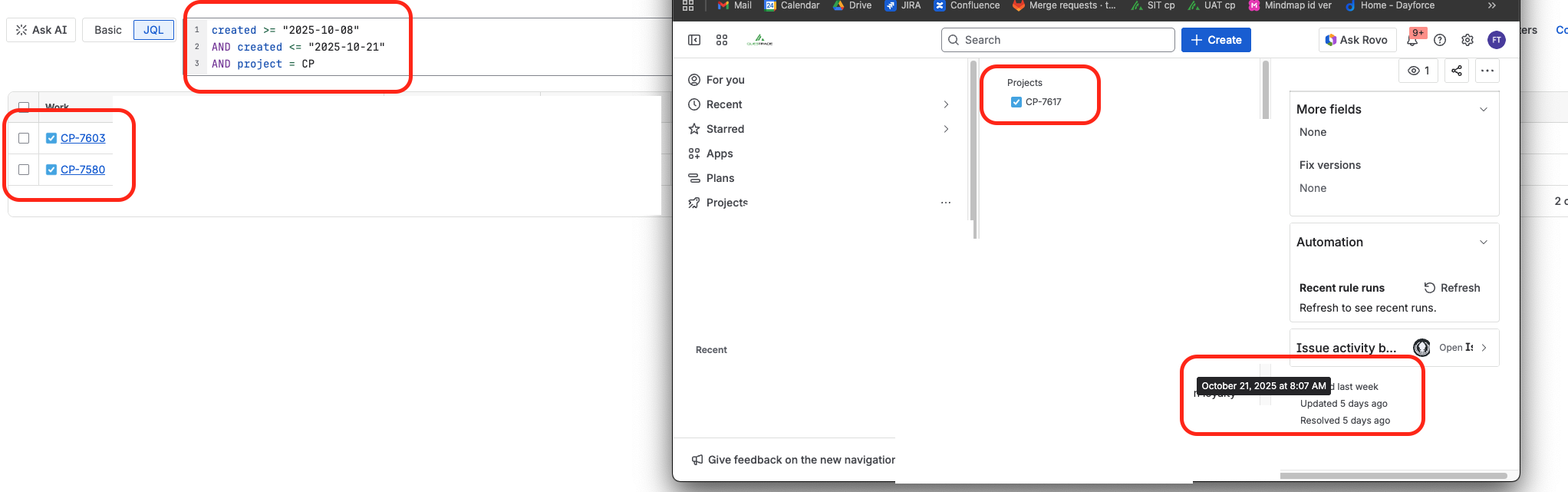Open the Merge requests bookmark
Screen dimensions: 1568x492
(1064, 5)
